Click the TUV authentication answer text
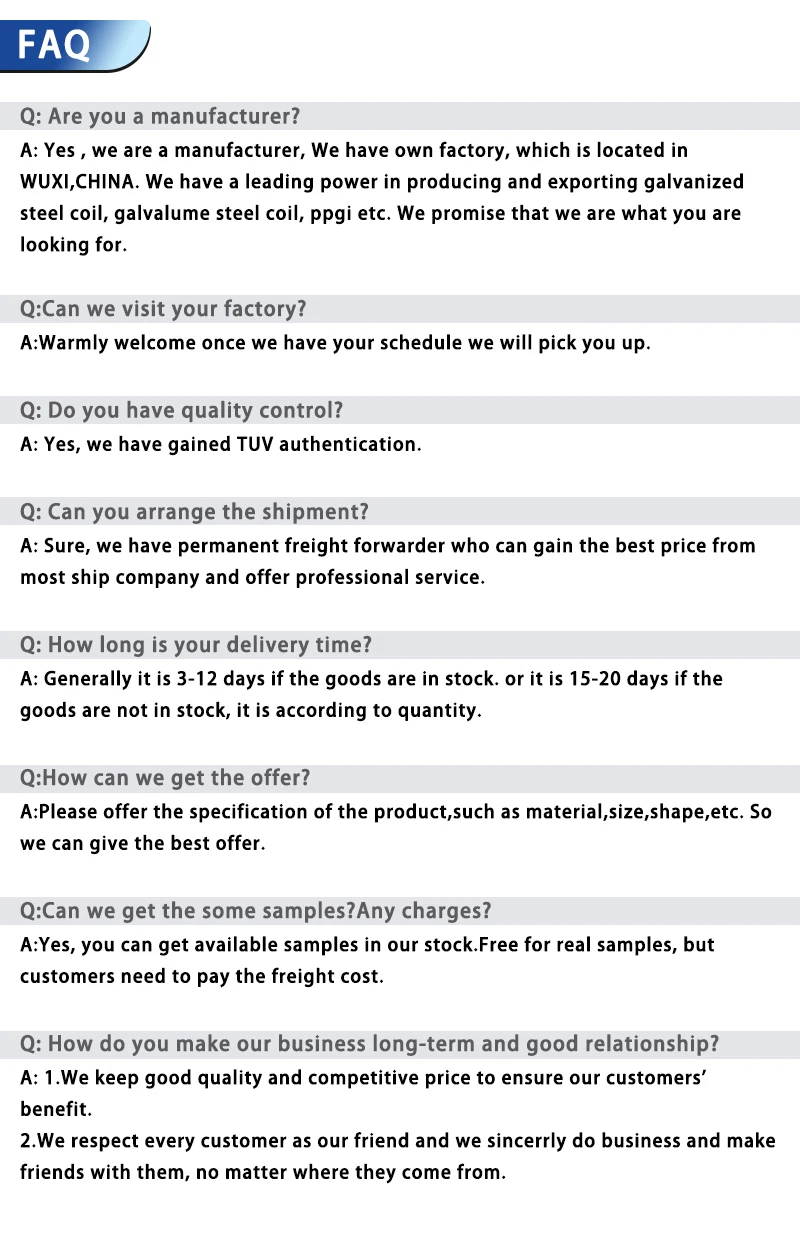Screen dimensions: 800x1252 tap(221, 444)
